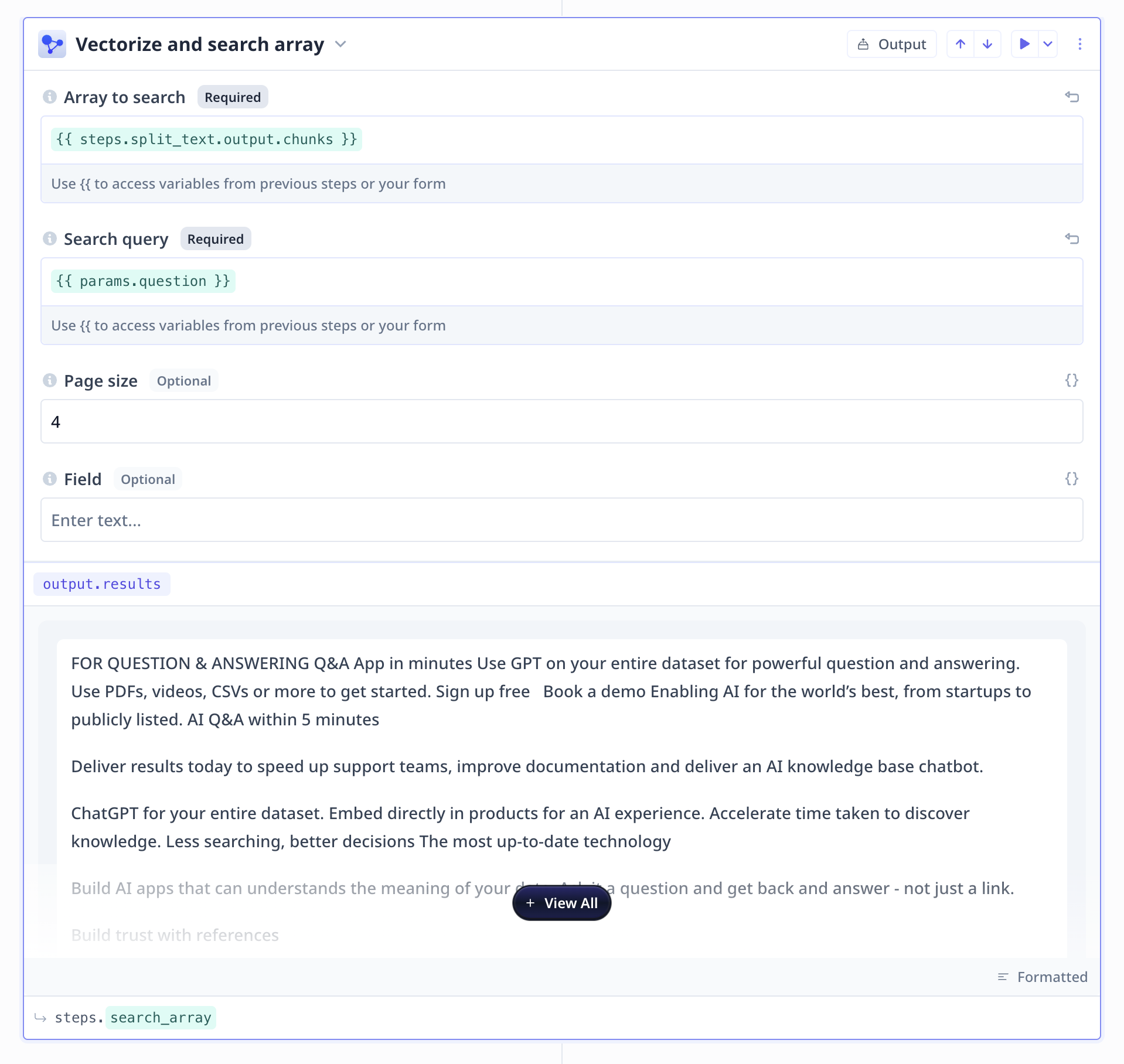Open the three-dot more options menu
This screenshot has height=1064, width=1124.
(x=1080, y=45)
